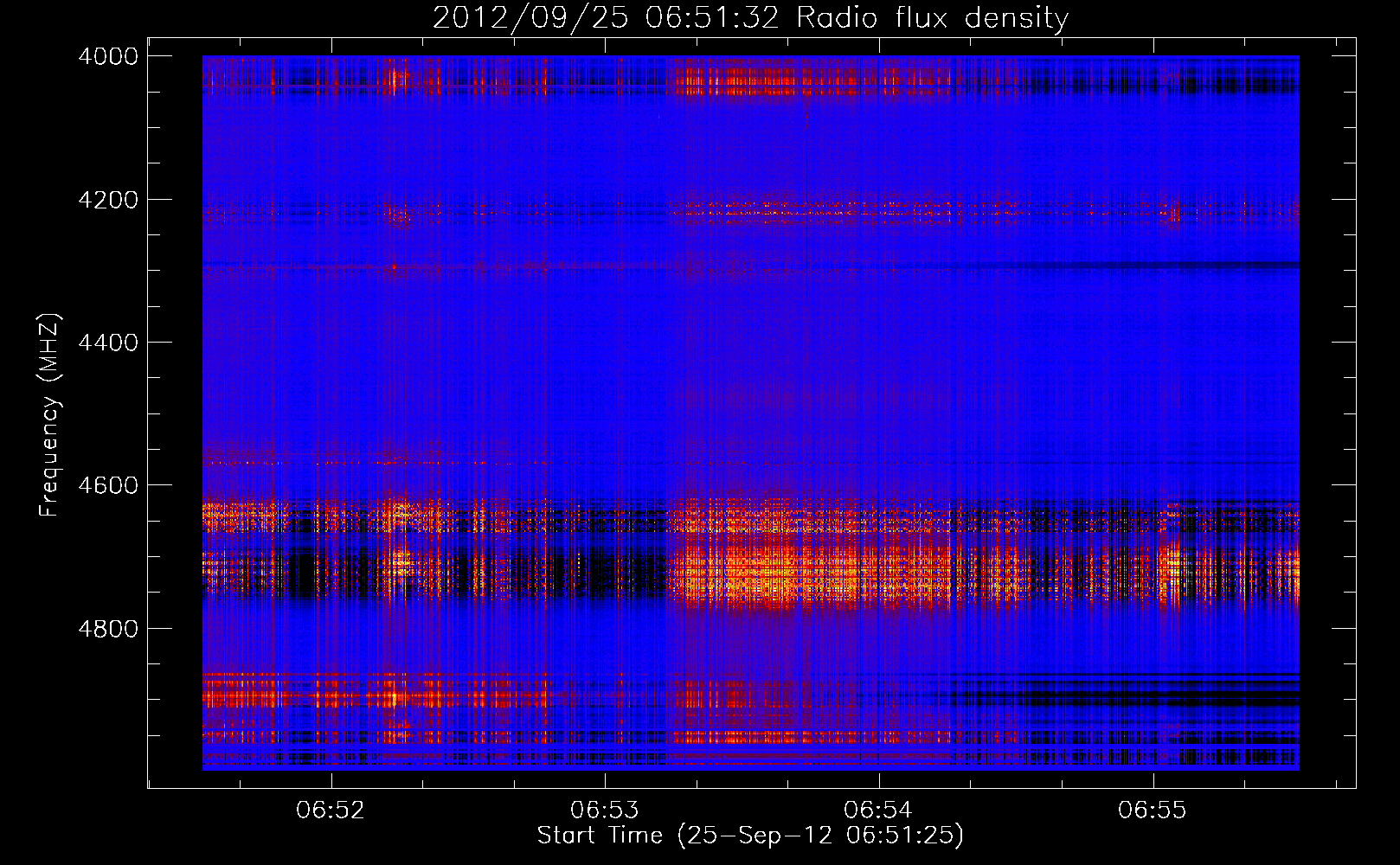Click the 4800 frequency tick label
Screen dimensions: 1400x865
click(108, 629)
